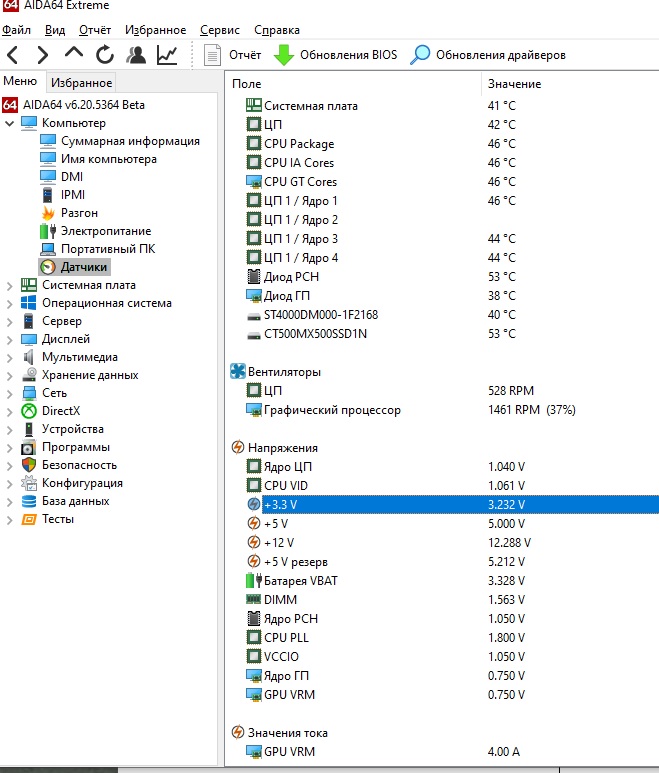Open the Избранное menu in menu bar

[x=155, y=30]
